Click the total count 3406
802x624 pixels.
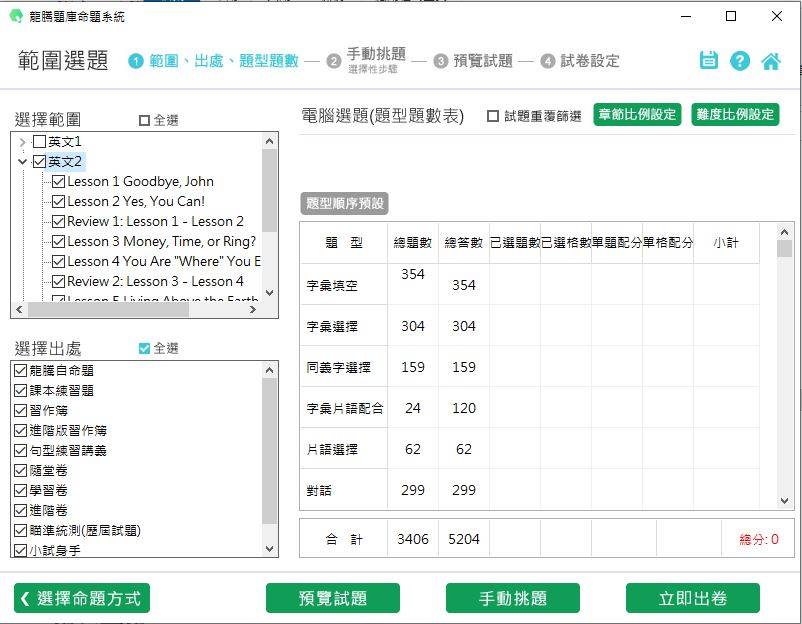[x=413, y=539]
